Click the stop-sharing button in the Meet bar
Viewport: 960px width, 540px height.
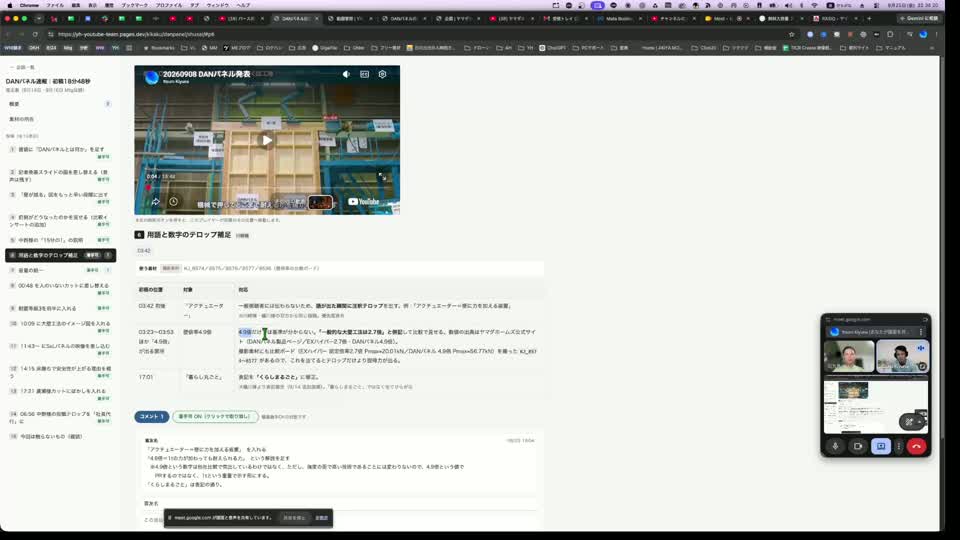pyautogui.click(x=294, y=518)
